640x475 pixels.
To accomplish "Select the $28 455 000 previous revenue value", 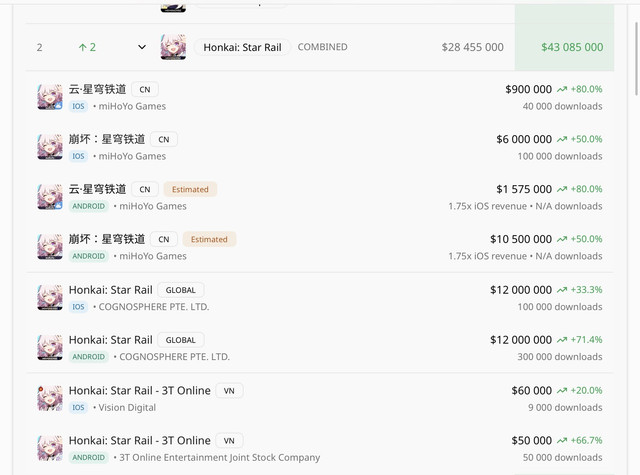I will 472,47.
